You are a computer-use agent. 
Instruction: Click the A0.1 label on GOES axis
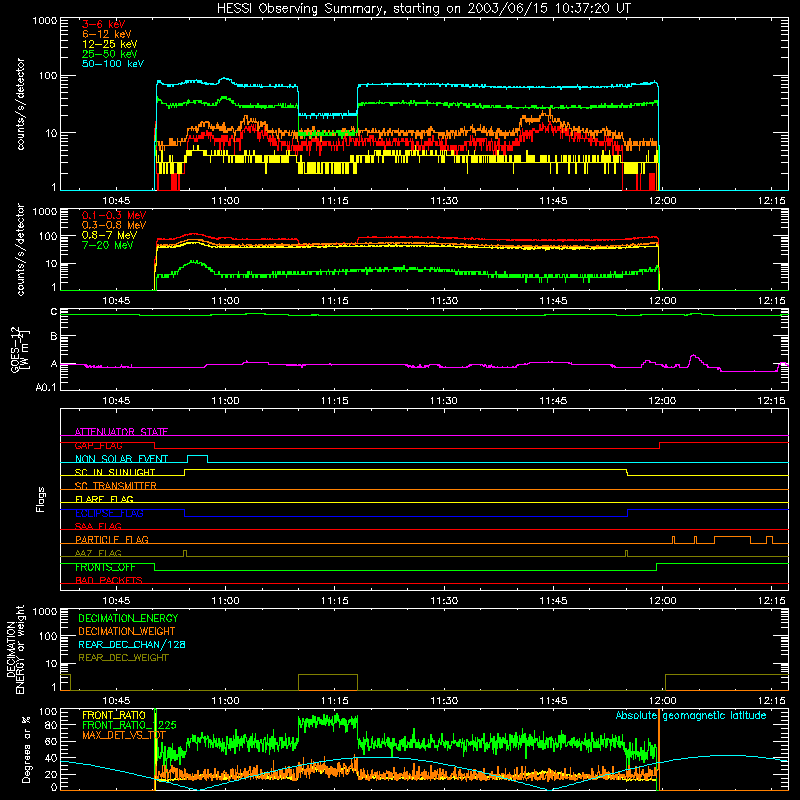(x=46, y=388)
